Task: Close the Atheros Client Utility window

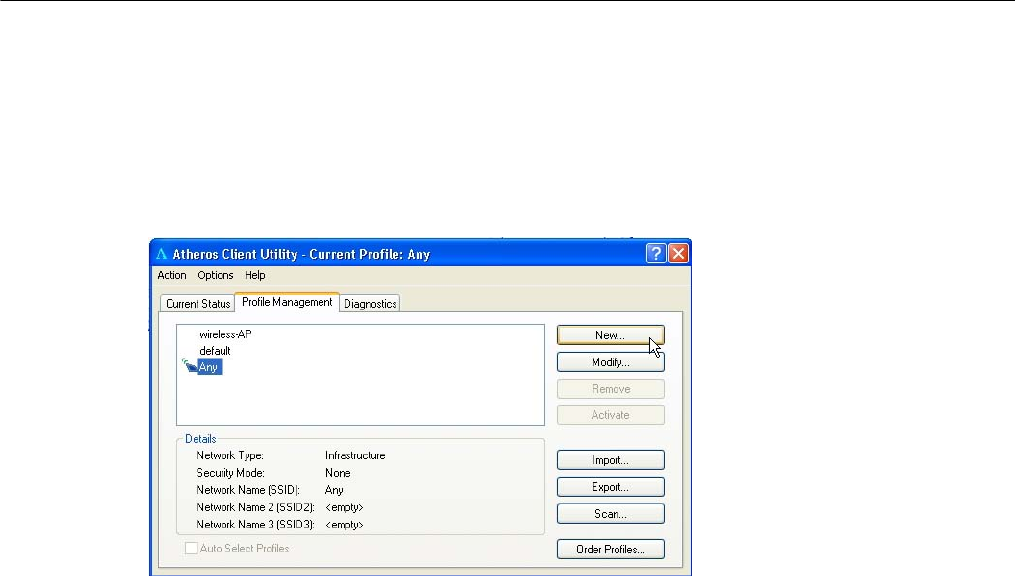Action: pos(678,253)
